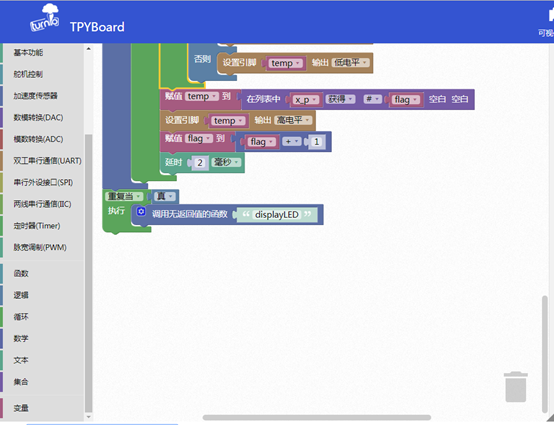Open the x_p list variable dropdown
Viewport: 554px width, 425px height.
tap(306, 100)
